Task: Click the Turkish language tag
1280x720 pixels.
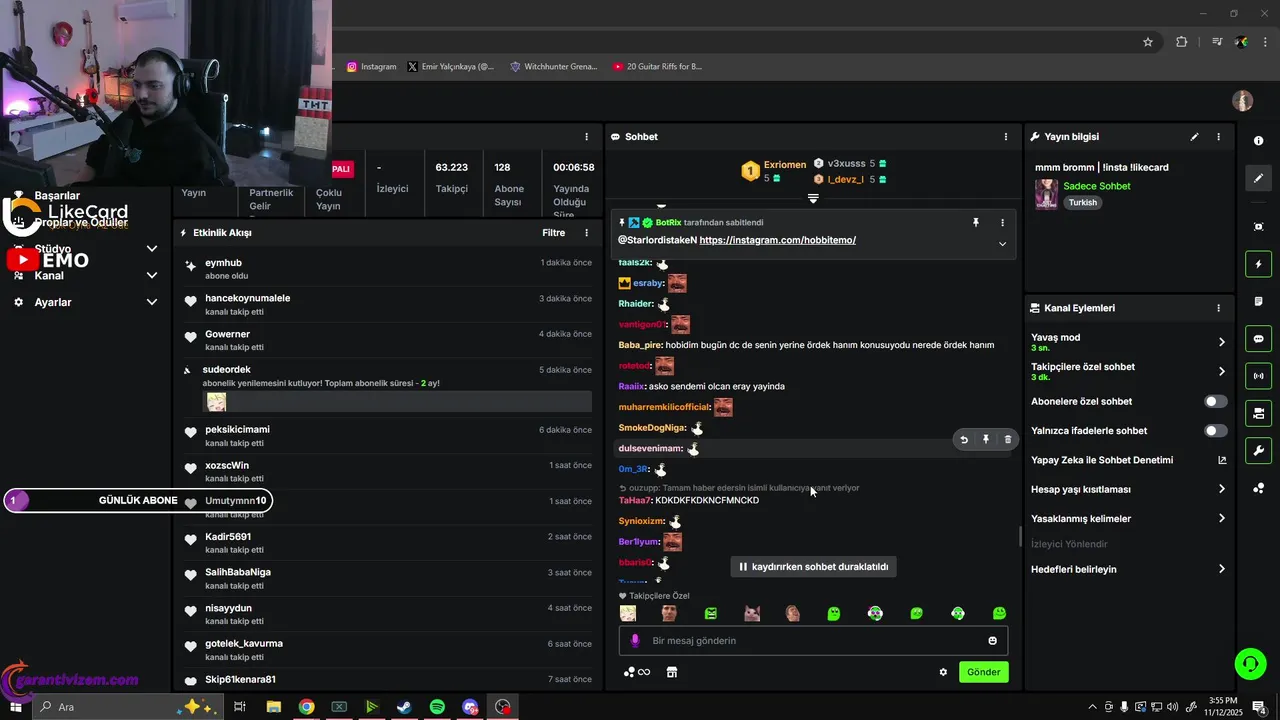Action: 1082,202
